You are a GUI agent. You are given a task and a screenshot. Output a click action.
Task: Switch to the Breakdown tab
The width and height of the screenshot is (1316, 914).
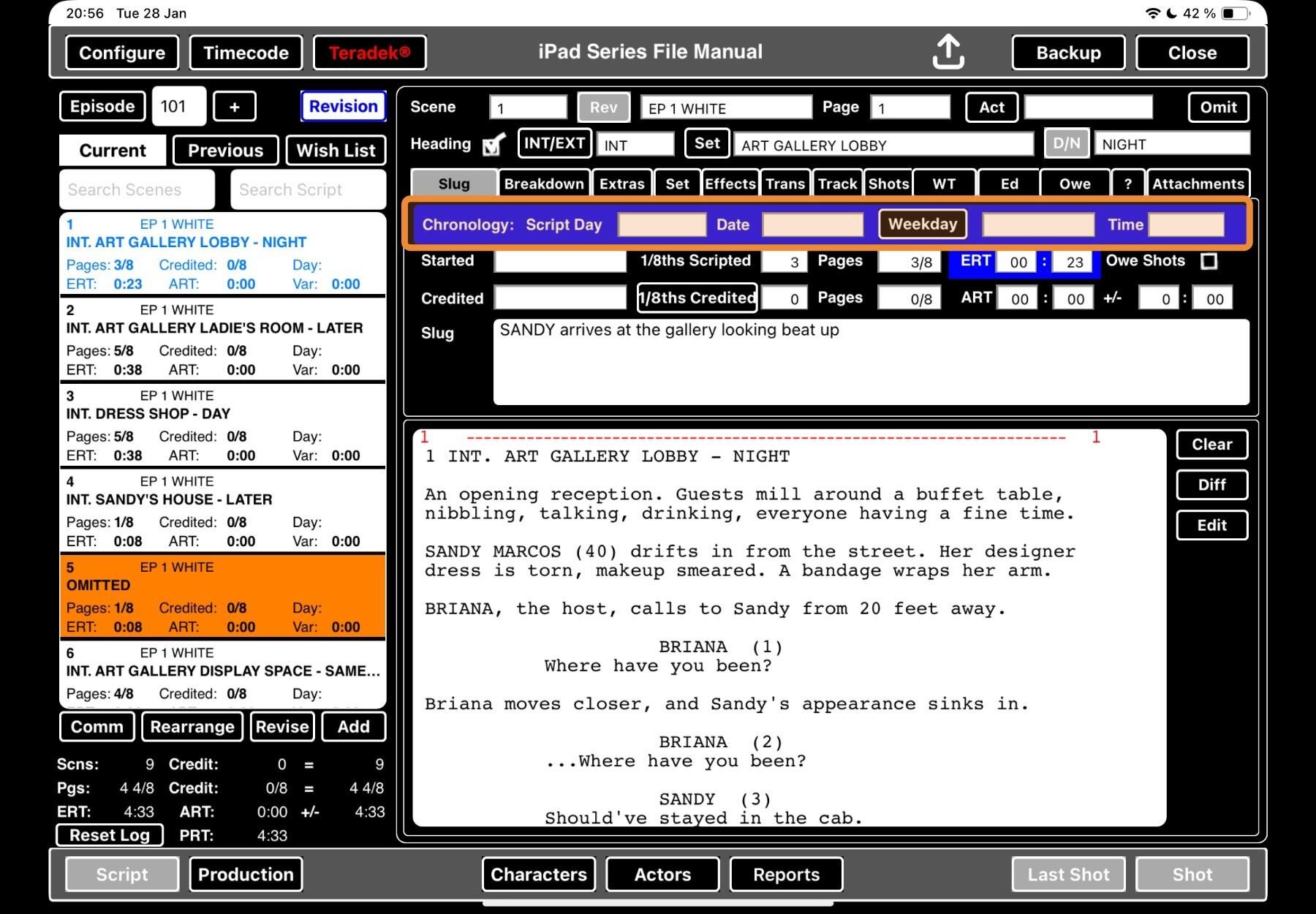544,184
